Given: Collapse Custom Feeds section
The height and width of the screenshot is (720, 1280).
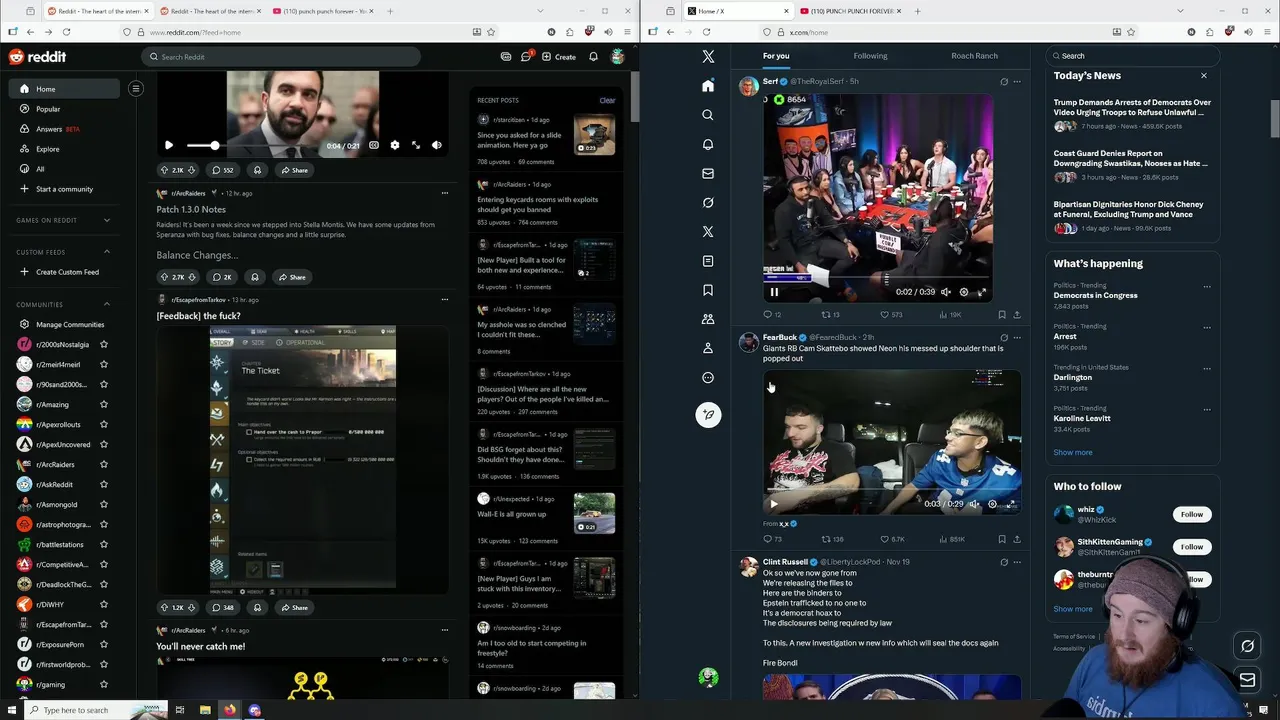Looking at the screenshot, I should tap(107, 252).
